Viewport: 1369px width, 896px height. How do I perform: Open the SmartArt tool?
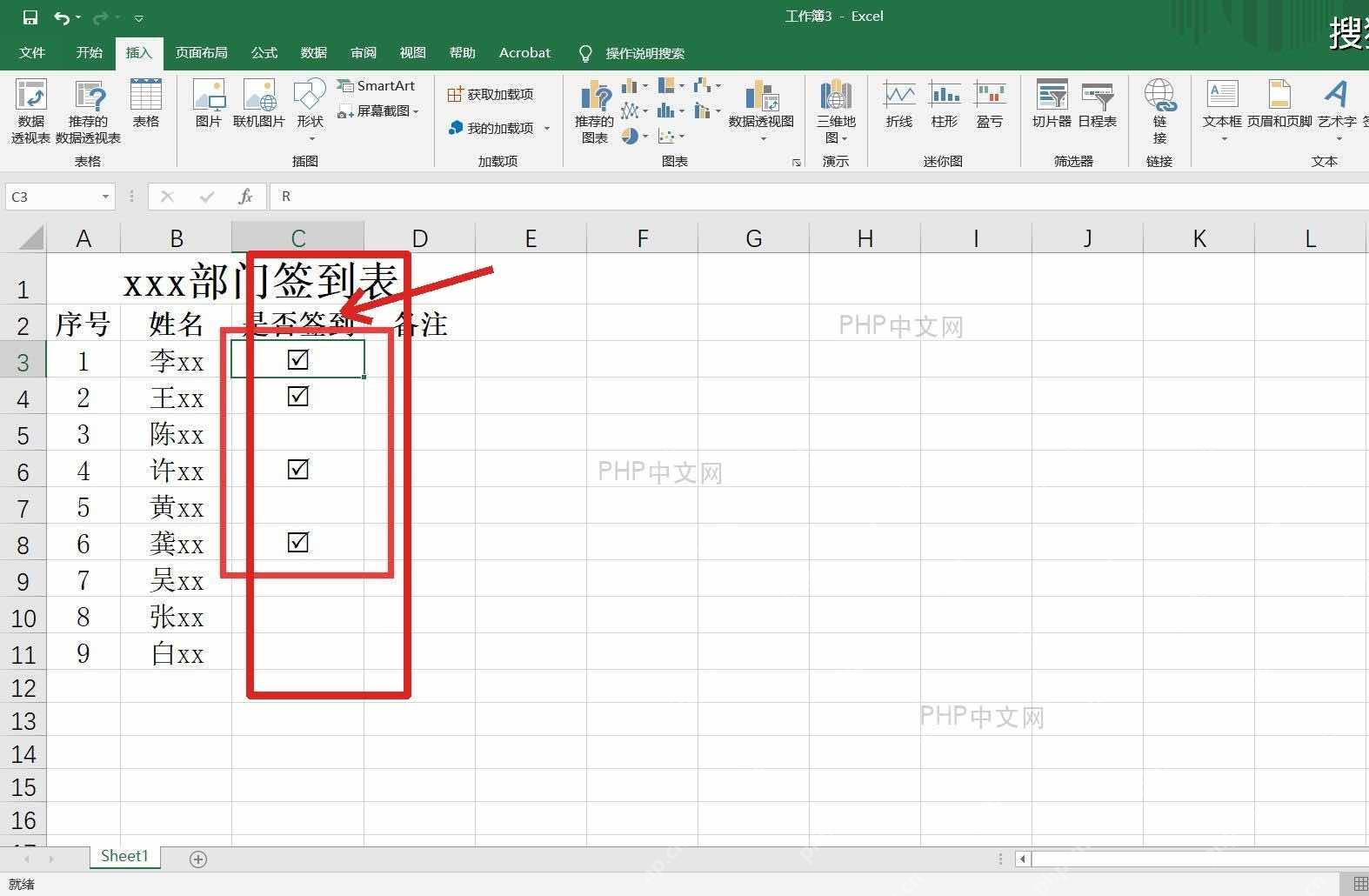point(377,85)
